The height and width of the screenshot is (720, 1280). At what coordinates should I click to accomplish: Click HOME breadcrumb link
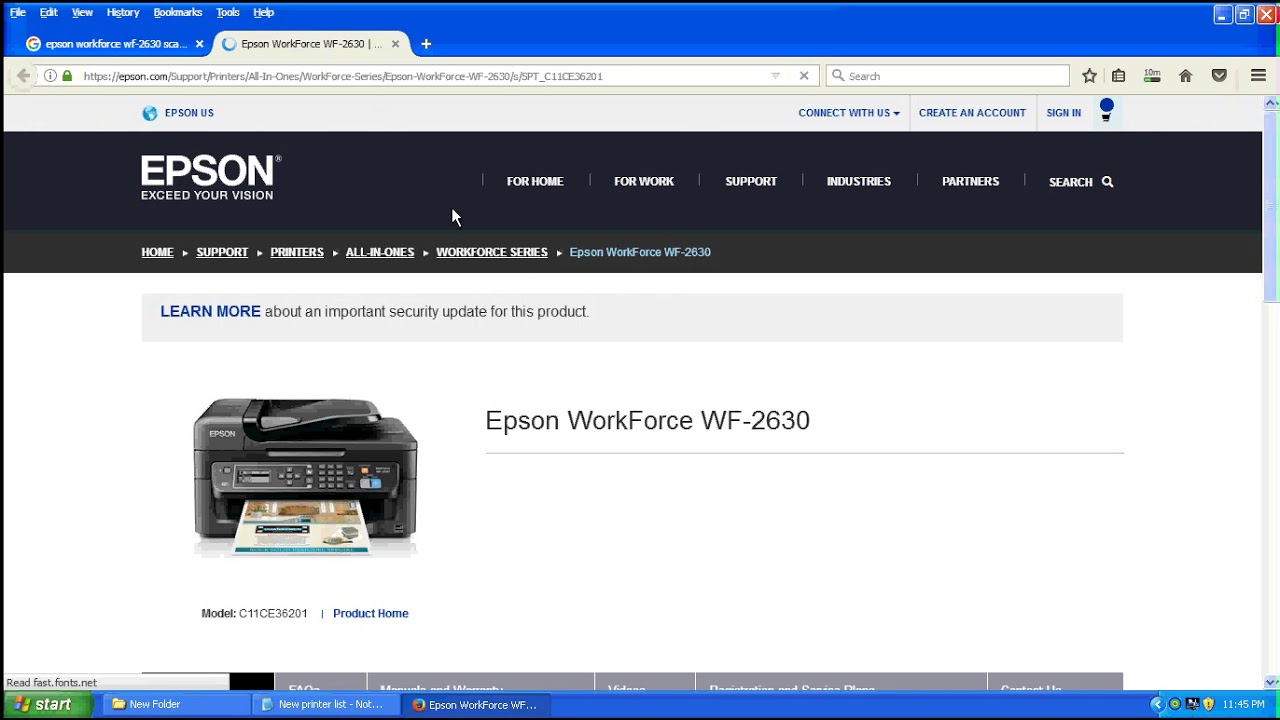tap(157, 252)
